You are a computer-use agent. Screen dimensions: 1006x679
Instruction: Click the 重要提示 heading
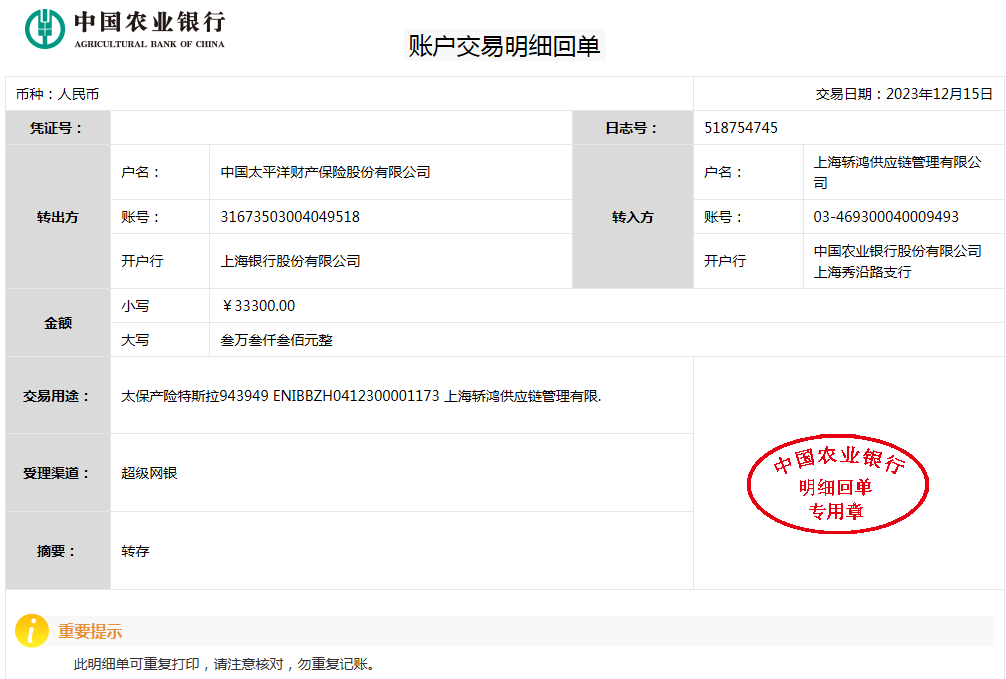[90, 632]
